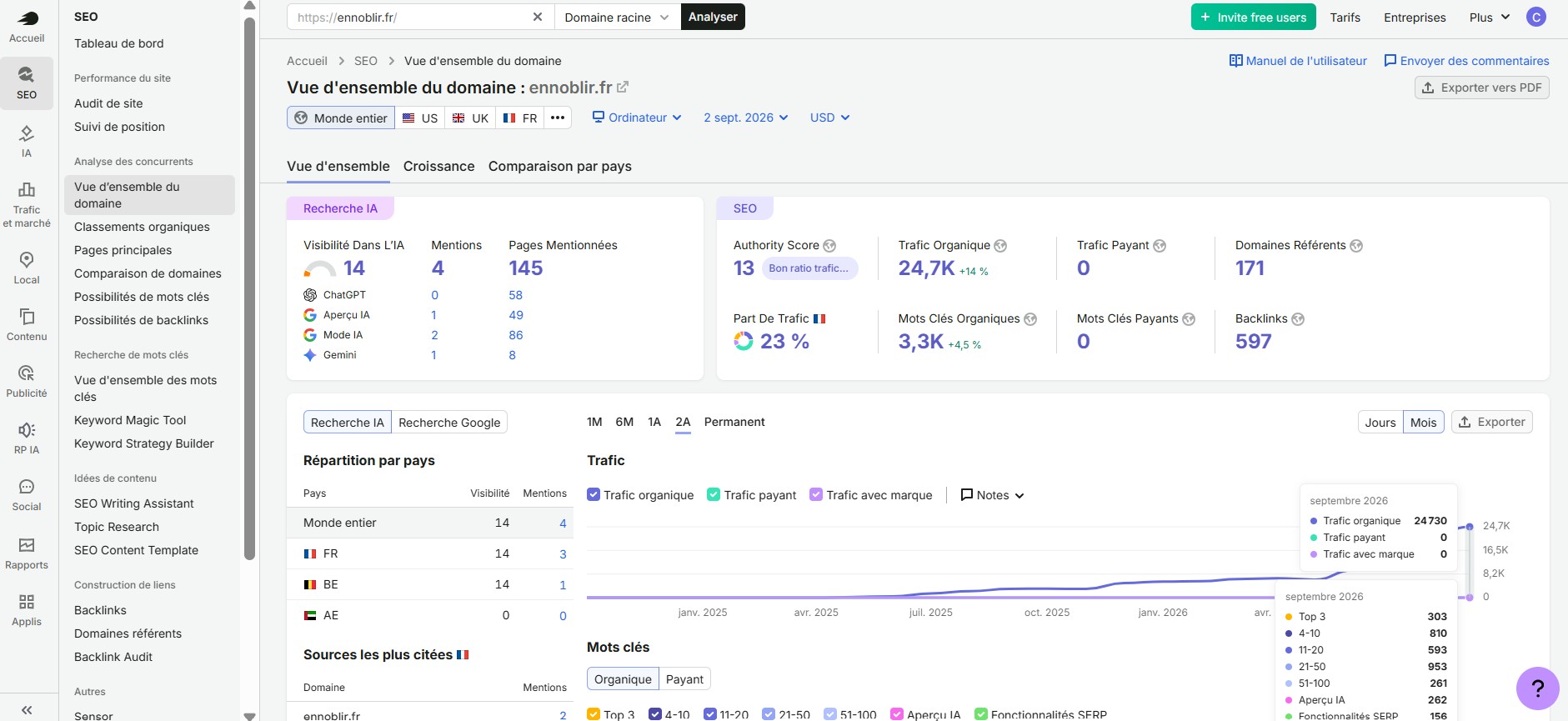Viewport: 1568px width, 721px height.
Task: Click the sidebar vertical scrollbar
Action: (x=249, y=288)
